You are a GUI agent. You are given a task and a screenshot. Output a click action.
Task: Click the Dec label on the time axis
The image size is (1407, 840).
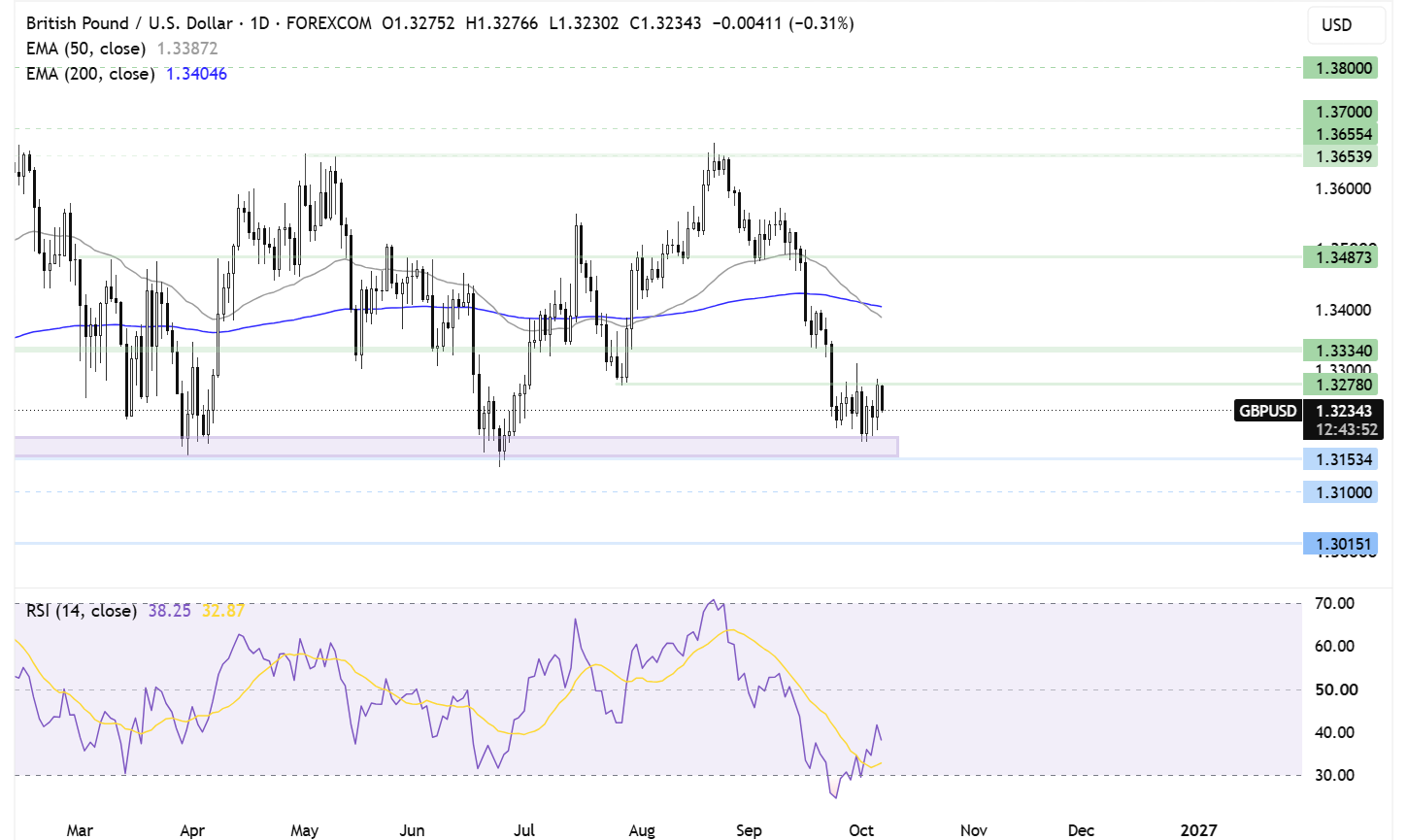click(1081, 830)
